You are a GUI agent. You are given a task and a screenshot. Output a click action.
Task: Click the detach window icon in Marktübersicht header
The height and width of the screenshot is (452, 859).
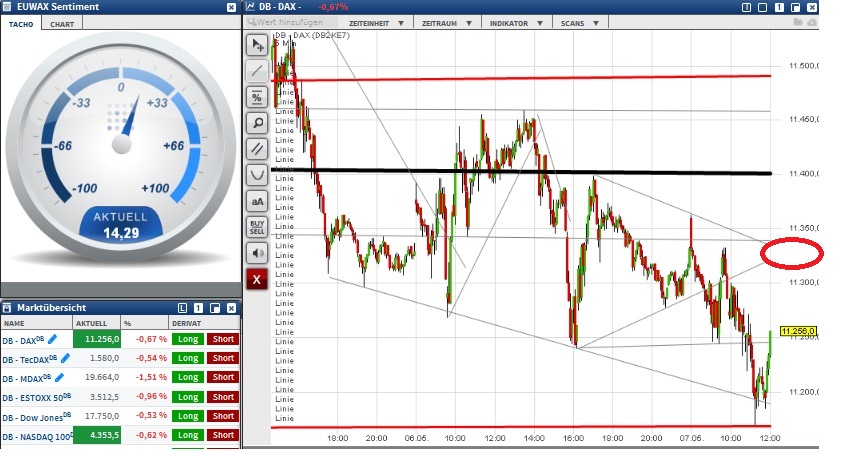click(215, 308)
